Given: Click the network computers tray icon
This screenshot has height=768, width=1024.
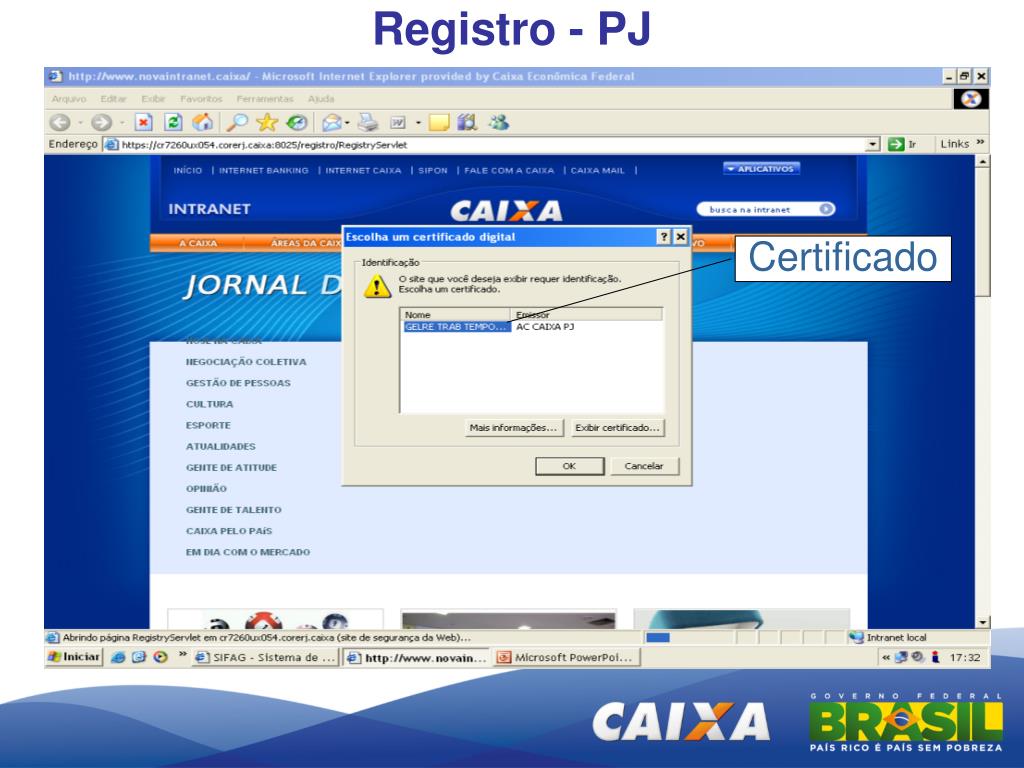Looking at the screenshot, I should [901, 657].
